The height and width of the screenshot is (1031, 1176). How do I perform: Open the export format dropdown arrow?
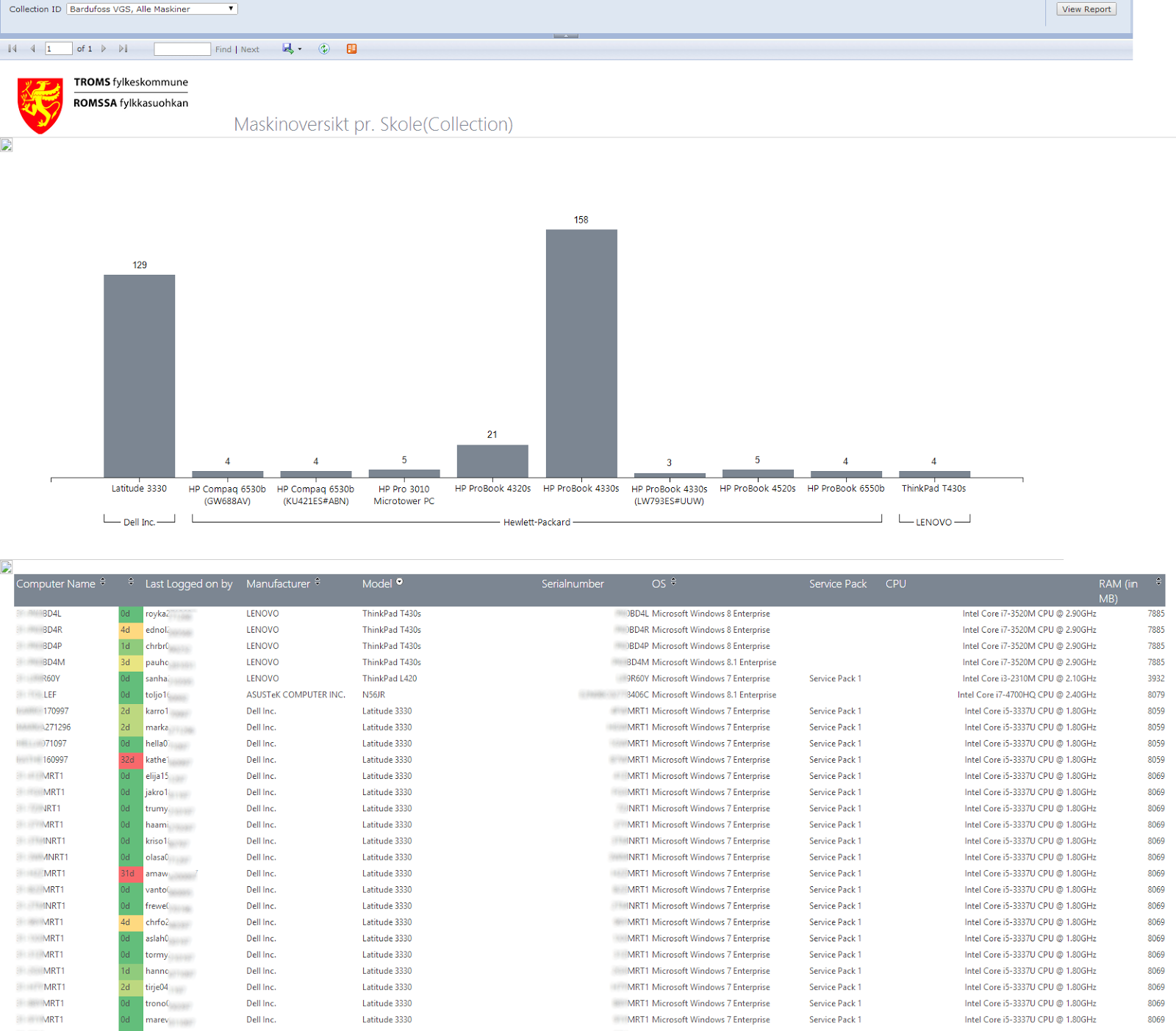(299, 49)
